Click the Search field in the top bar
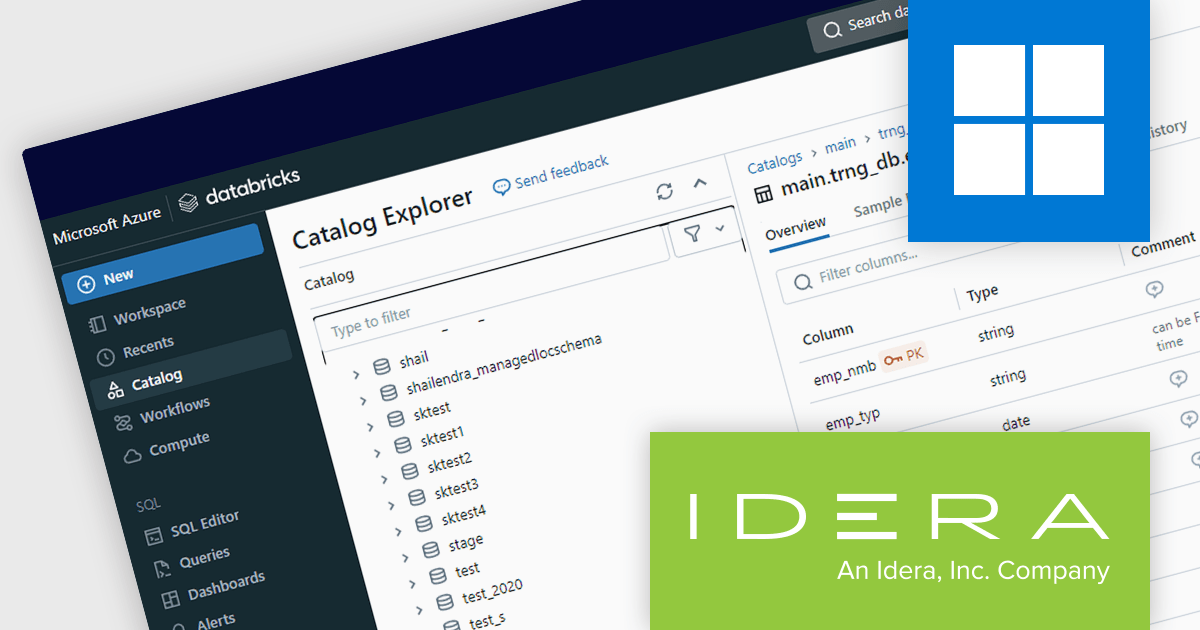This screenshot has height=630, width=1200. (x=857, y=26)
